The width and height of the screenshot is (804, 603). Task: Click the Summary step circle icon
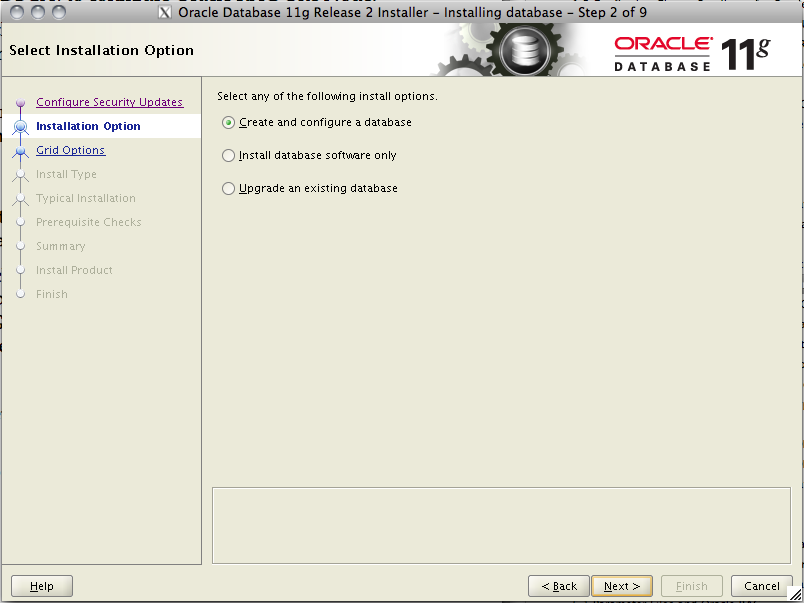click(x=21, y=246)
